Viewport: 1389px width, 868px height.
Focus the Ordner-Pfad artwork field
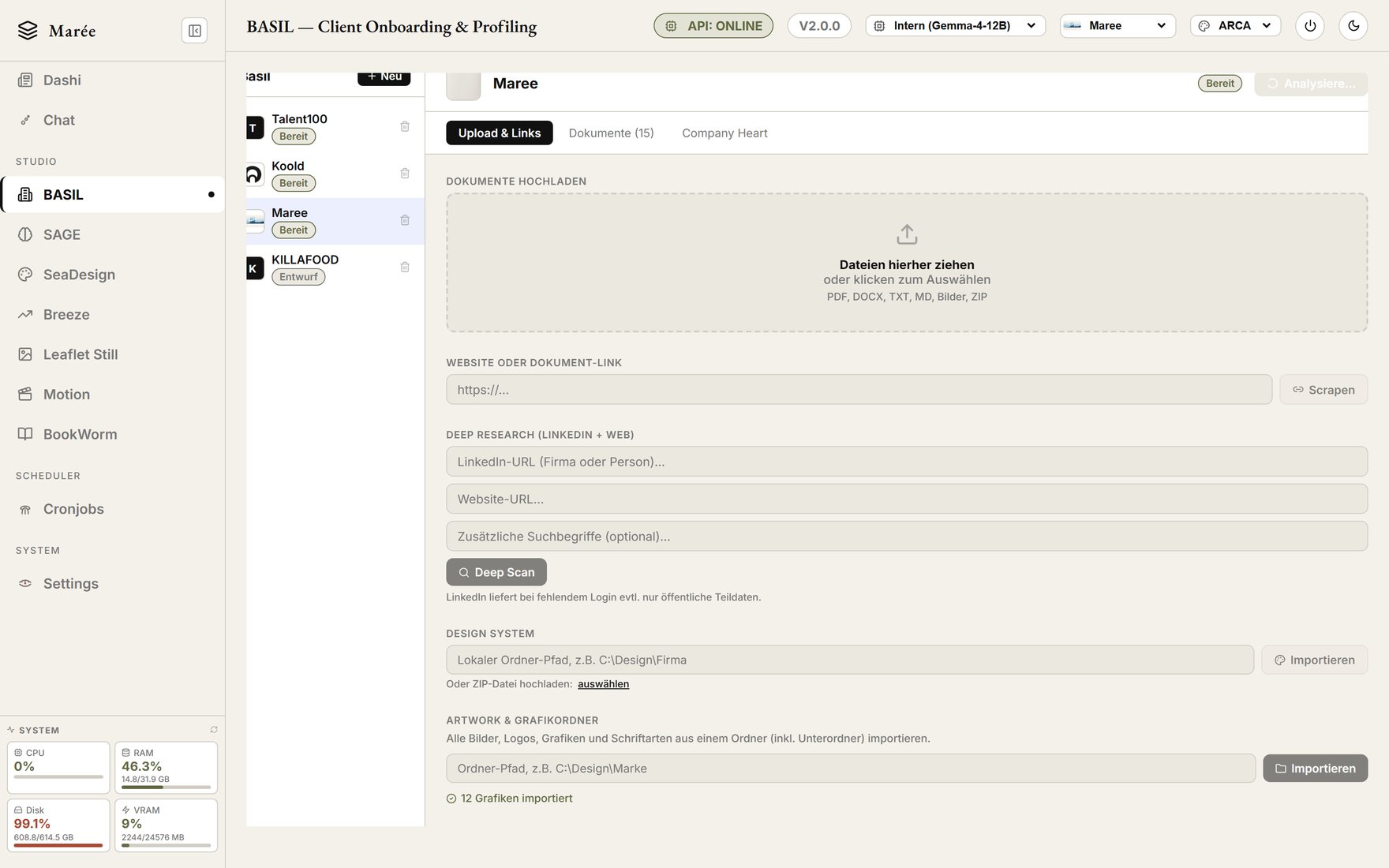tap(851, 769)
